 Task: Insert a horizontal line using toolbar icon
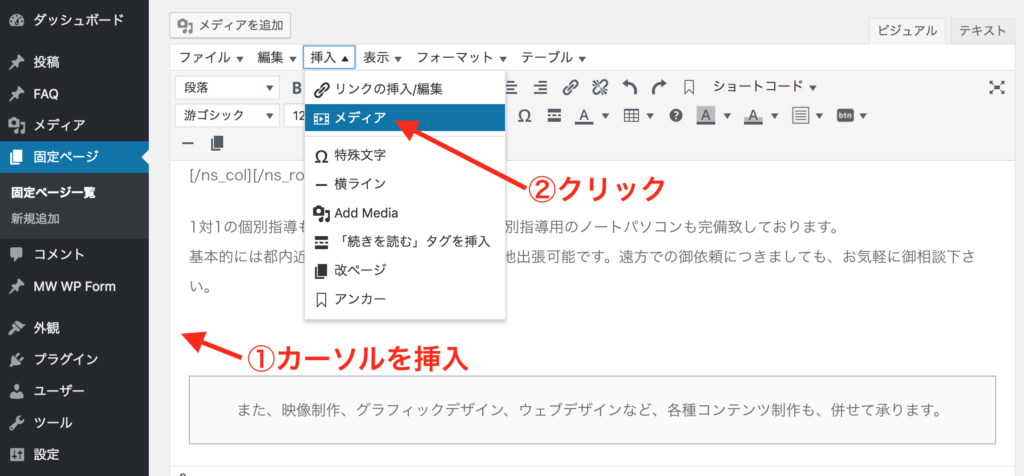pyautogui.click(x=187, y=144)
